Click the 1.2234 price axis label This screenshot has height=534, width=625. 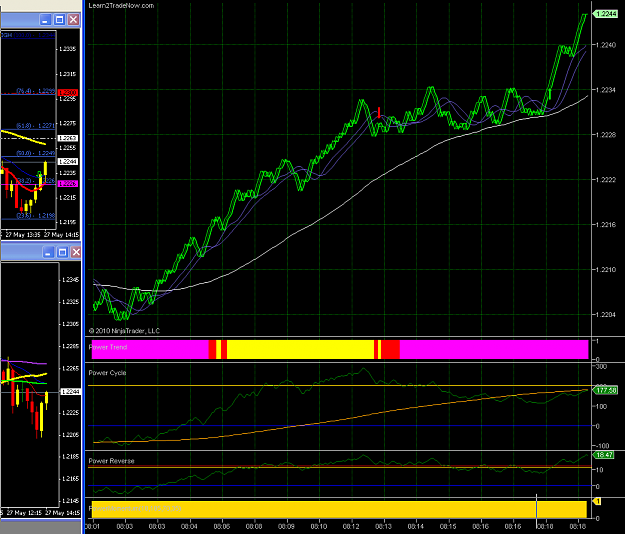[606, 90]
